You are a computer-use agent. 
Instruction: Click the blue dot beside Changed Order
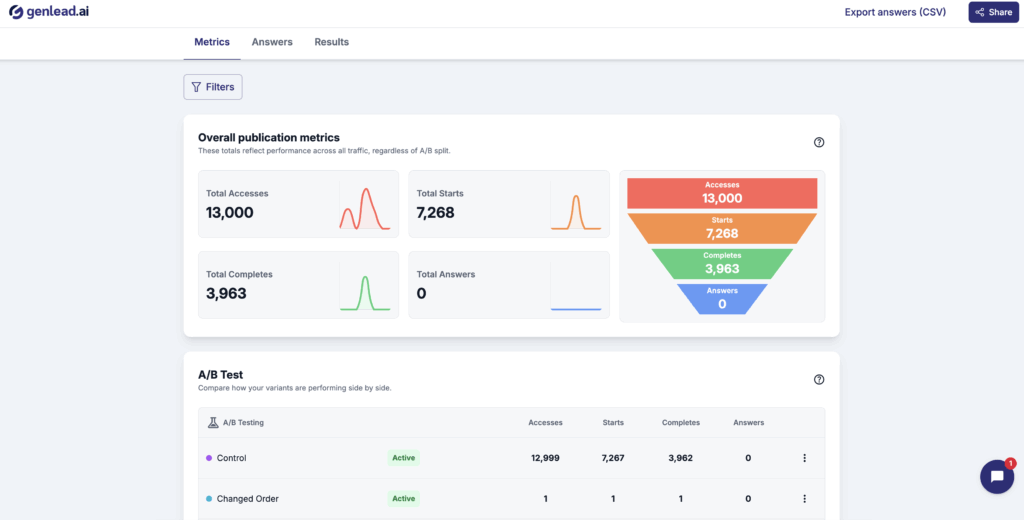(x=209, y=498)
